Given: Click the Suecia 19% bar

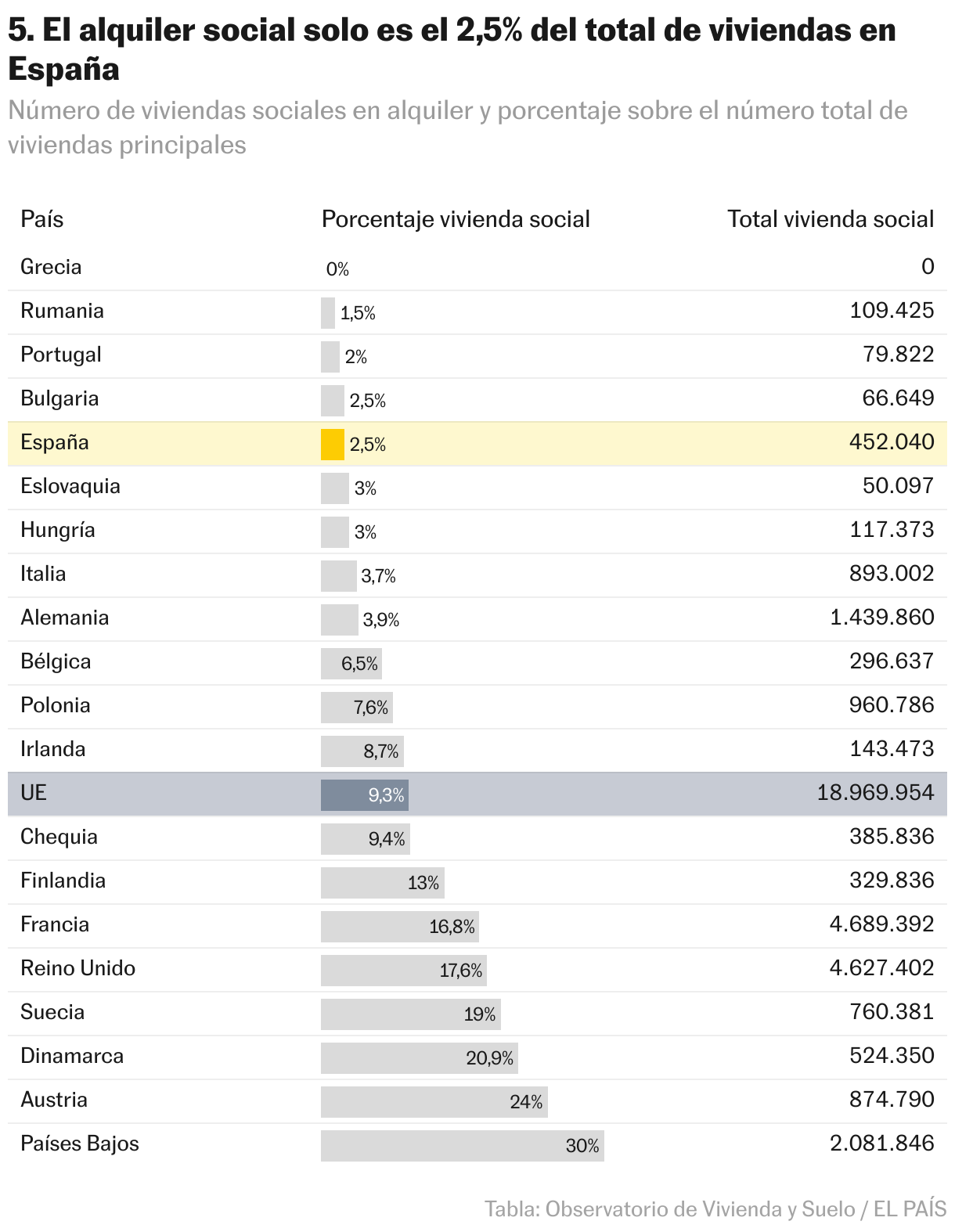Looking at the screenshot, I should 410,1014.
